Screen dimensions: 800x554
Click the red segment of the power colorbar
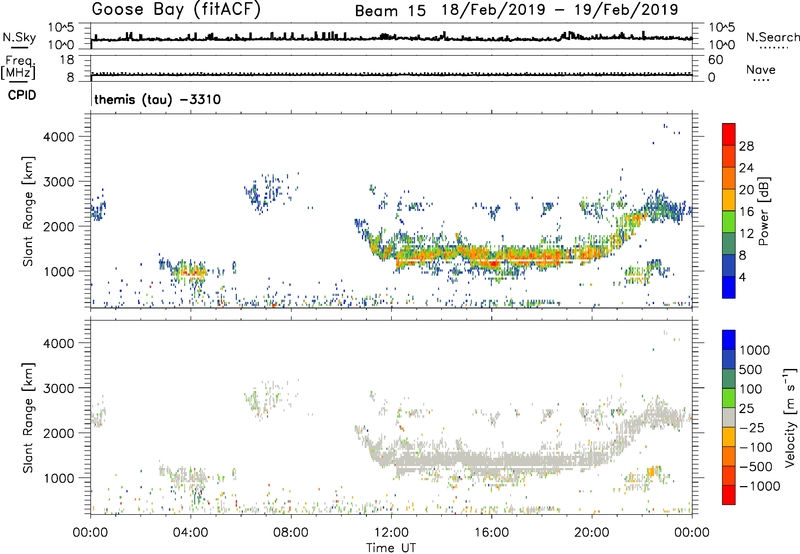[x=729, y=134]
